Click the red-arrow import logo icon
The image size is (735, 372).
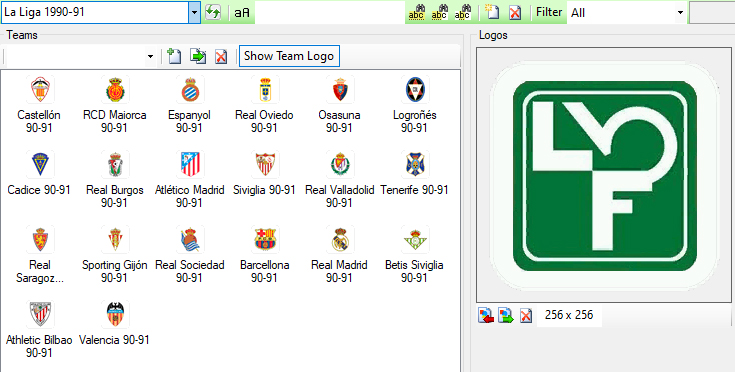point(486,315)
